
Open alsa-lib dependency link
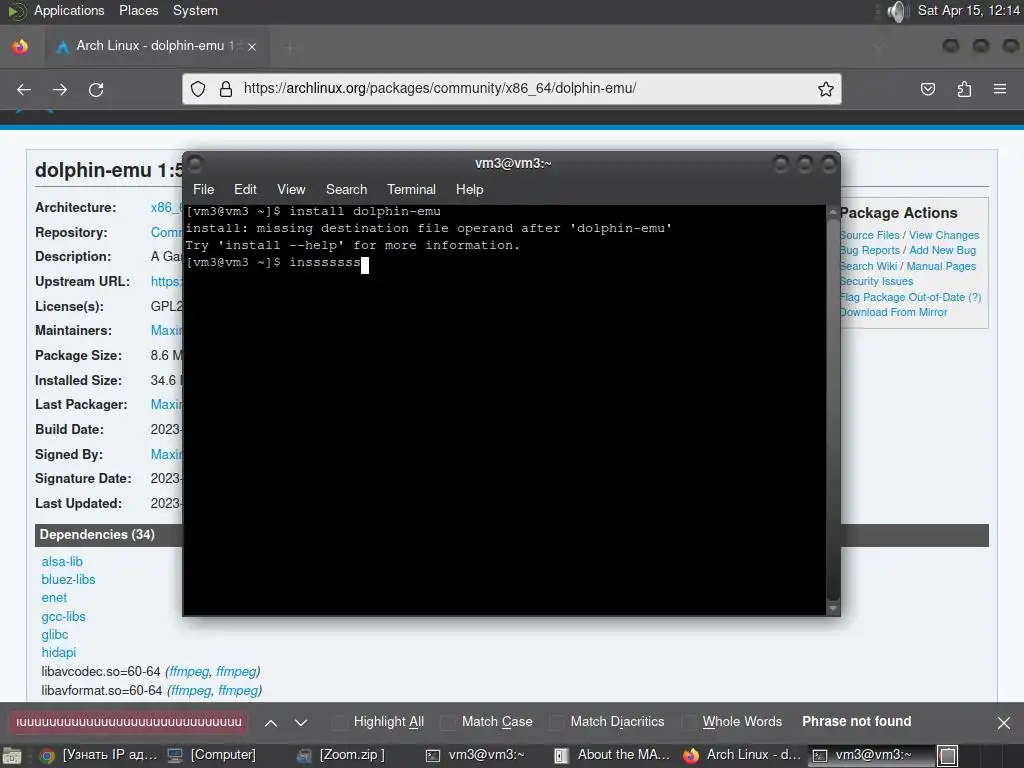[62, 562]
